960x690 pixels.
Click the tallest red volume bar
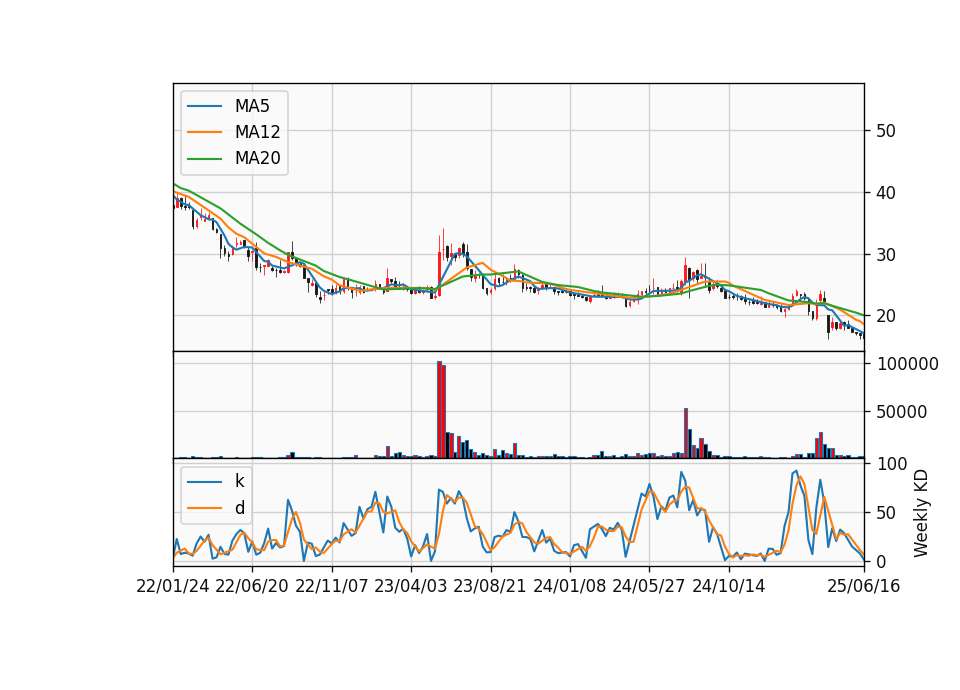(439, 410)
